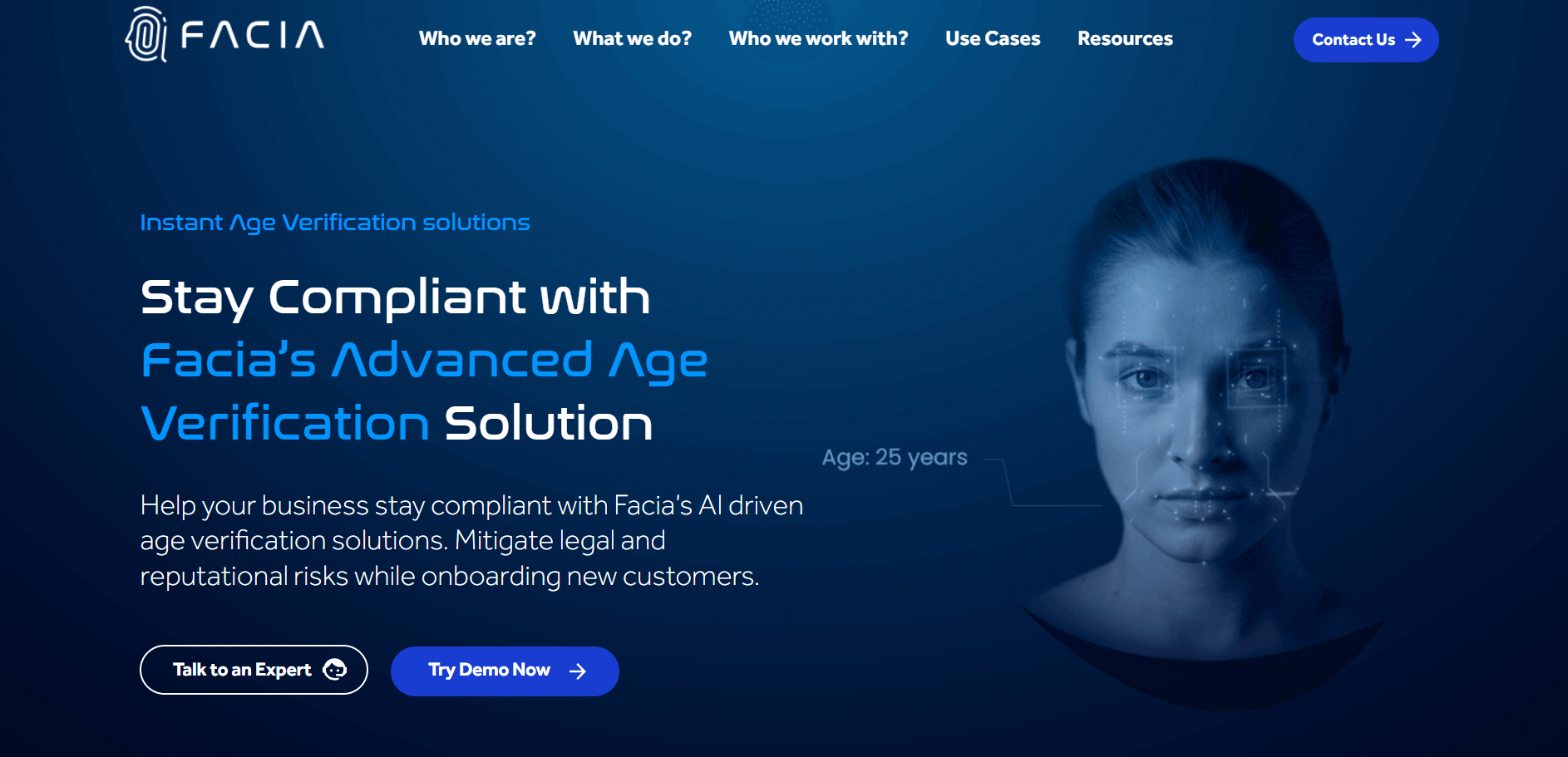Expand the Resources menu
Image resolution: width=1568 pixels, height=757 pixels.
1125,39
